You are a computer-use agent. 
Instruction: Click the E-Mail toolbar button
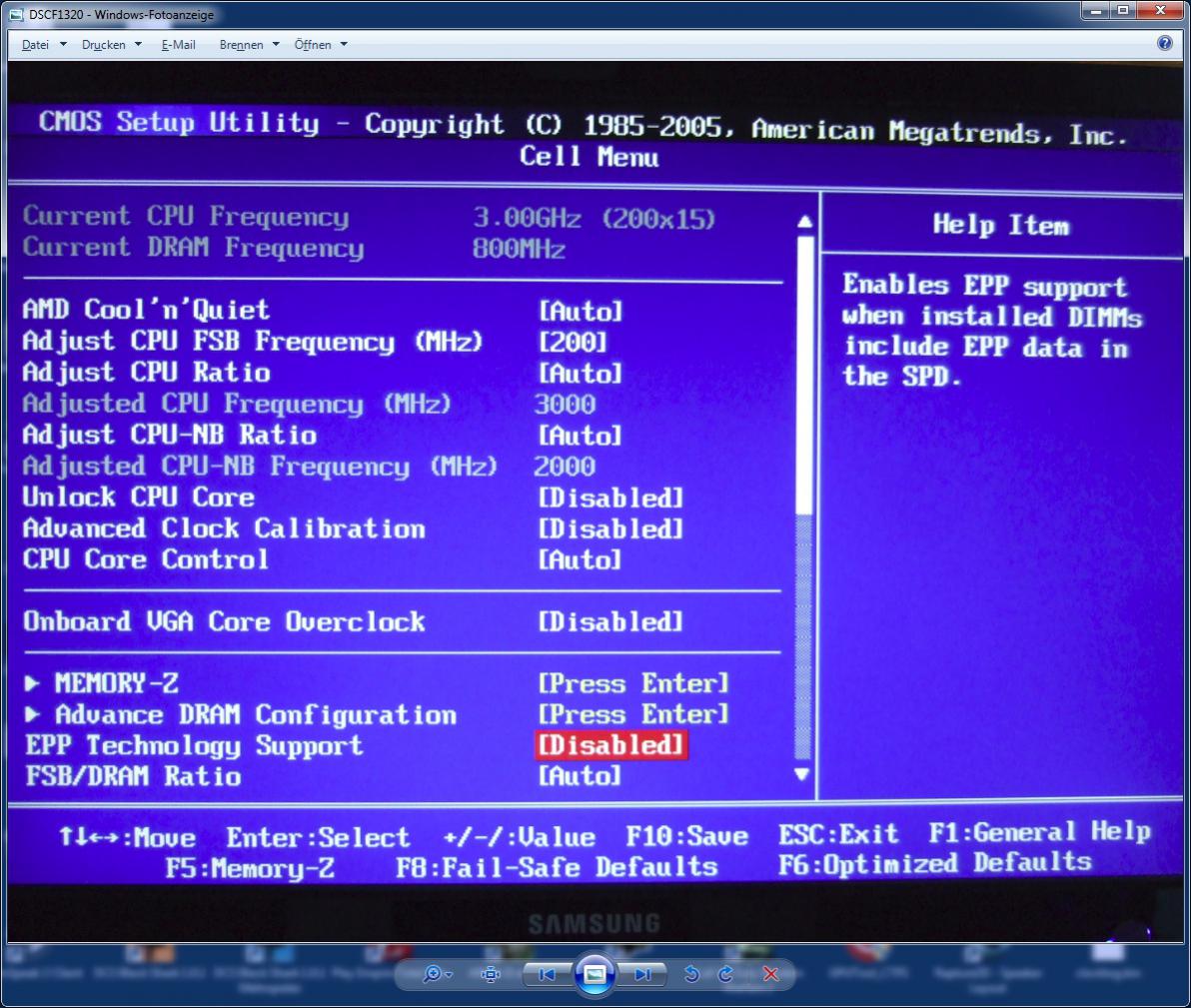point(178,45)
